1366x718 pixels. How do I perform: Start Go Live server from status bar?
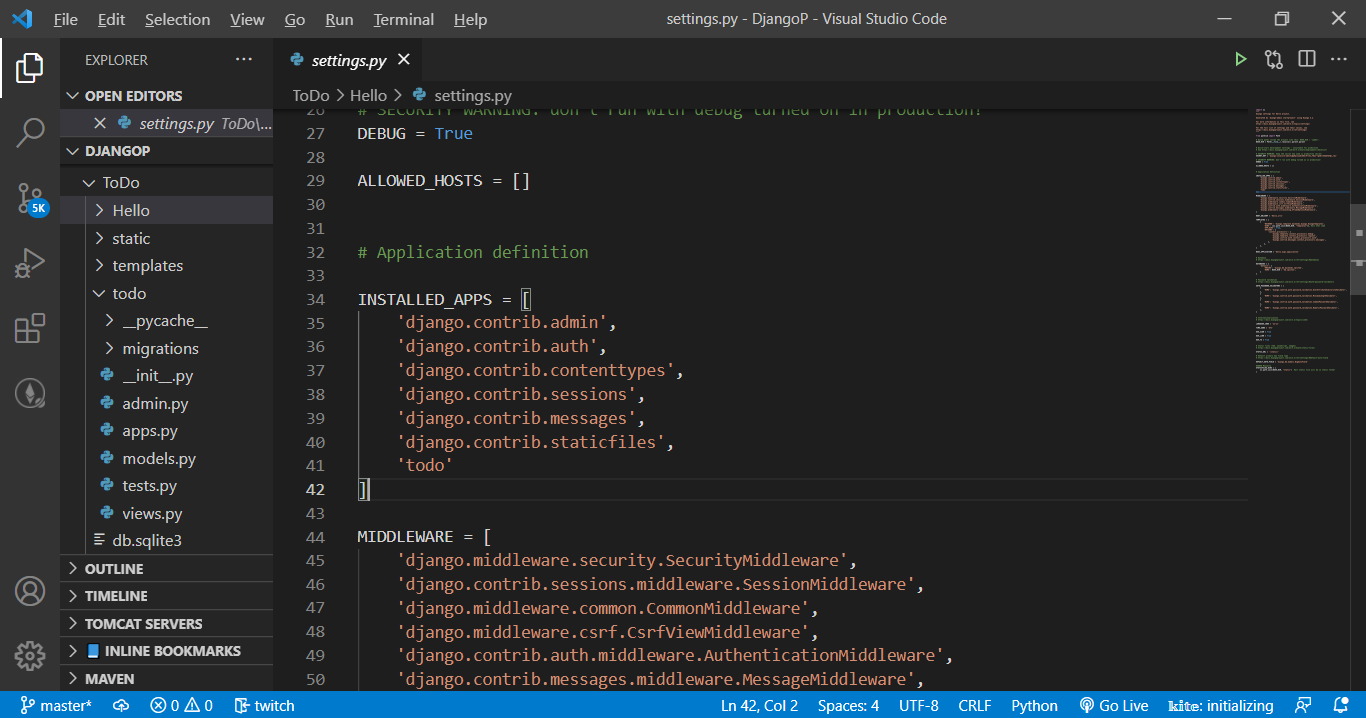tap(1114, 705)
